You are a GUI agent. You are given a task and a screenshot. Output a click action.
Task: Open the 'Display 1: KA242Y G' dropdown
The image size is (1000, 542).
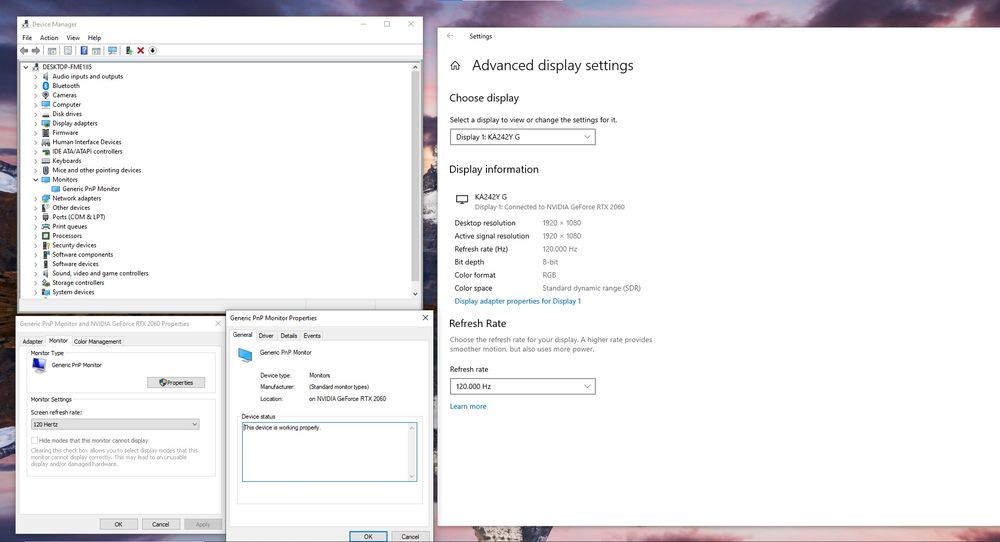tap(522, 137)
